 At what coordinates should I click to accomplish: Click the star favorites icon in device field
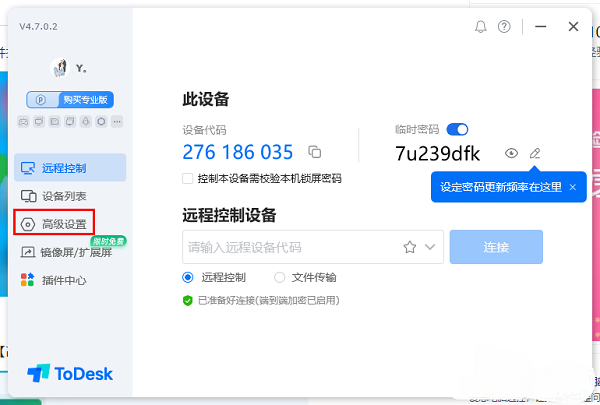(x=409, y=246)
